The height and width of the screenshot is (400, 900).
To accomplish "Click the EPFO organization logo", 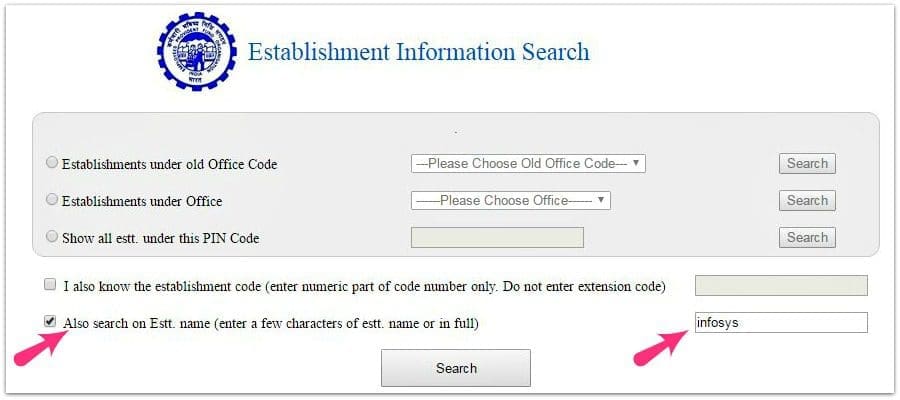I will 197,51.
